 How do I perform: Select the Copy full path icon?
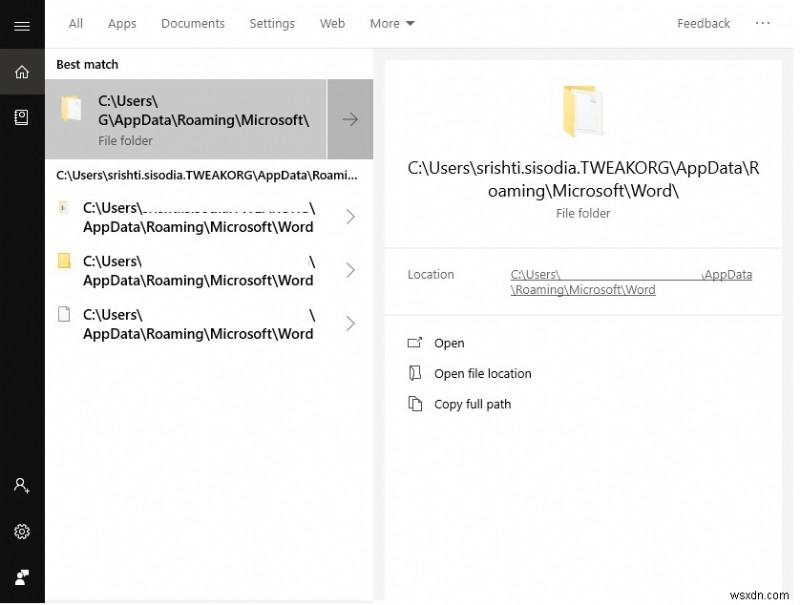click(416, 403)
